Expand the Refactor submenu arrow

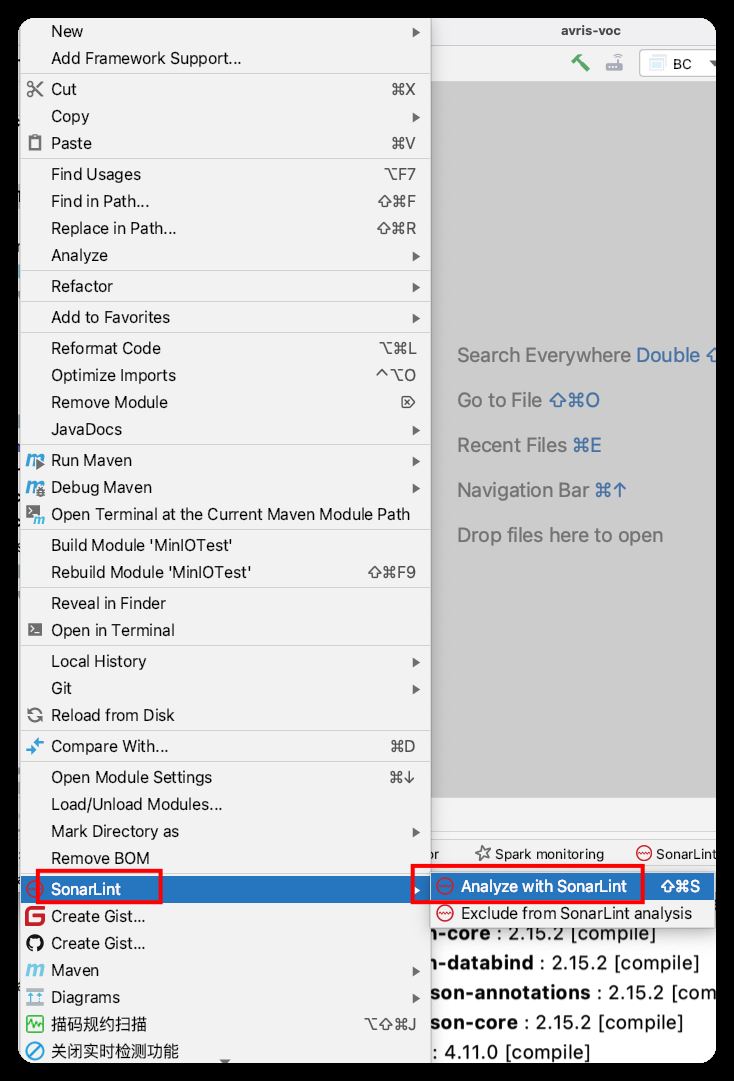click(x=416, y=287)
